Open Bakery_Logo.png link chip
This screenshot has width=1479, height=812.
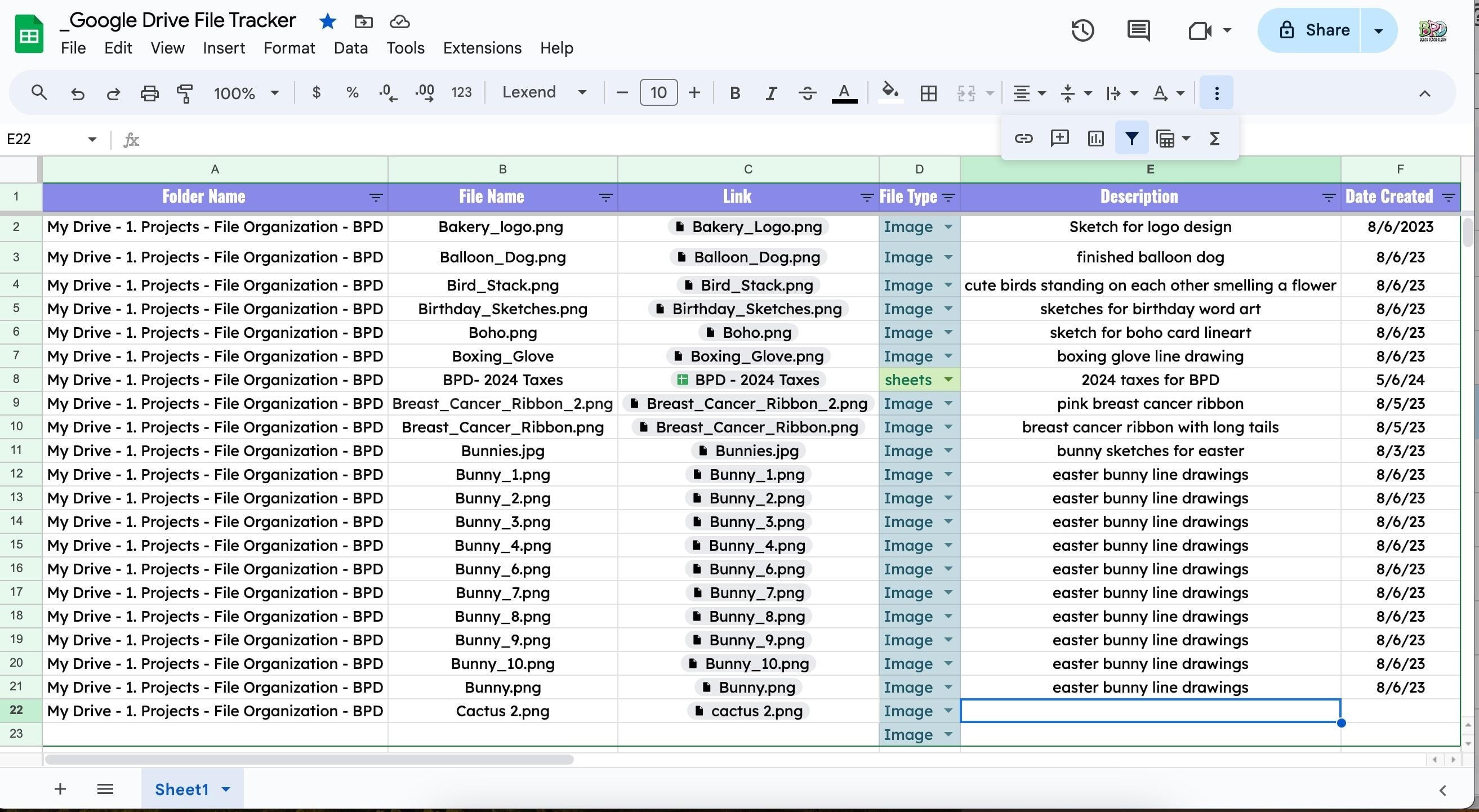pyautogui.click(x=748, y=227)
